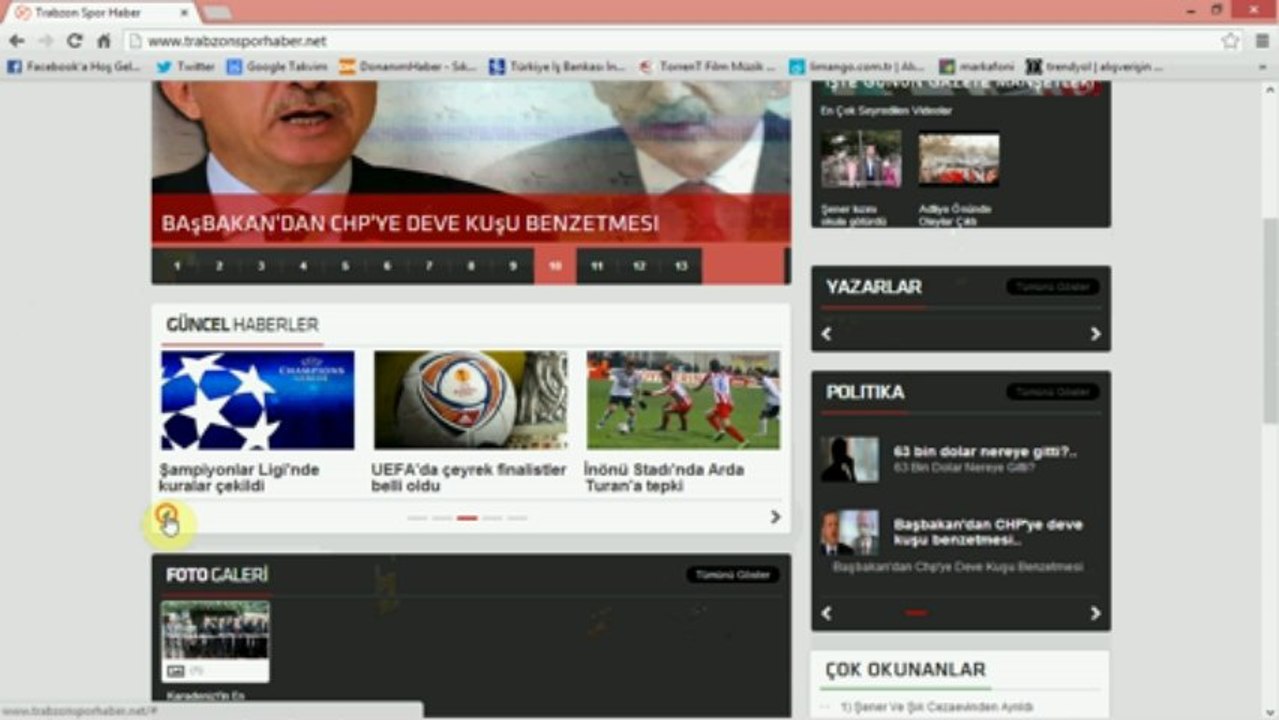1279x720 pixels.
Task: Select headline slide number 3
Action: (261, 266)
